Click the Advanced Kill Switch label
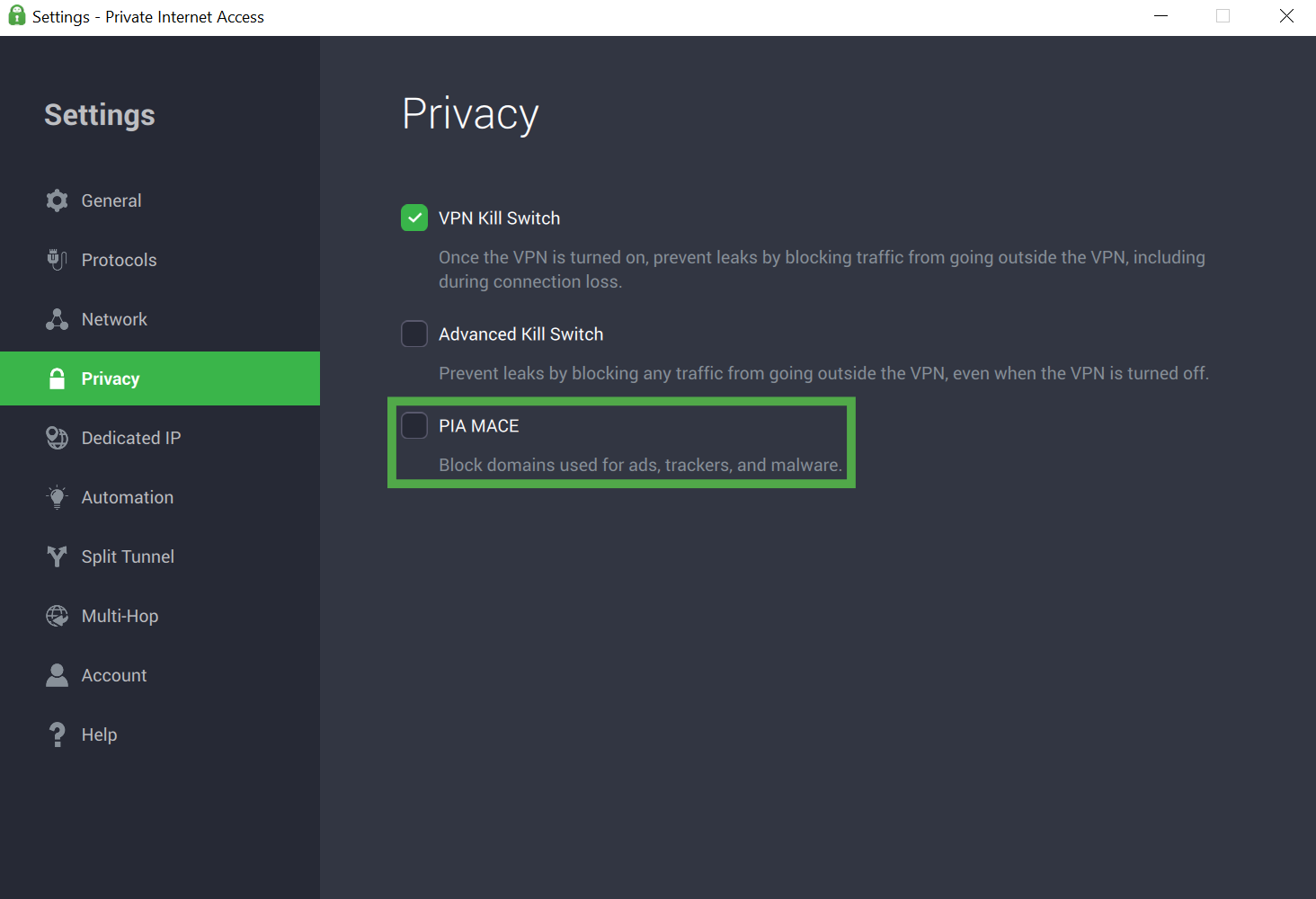 coord(520,334)
